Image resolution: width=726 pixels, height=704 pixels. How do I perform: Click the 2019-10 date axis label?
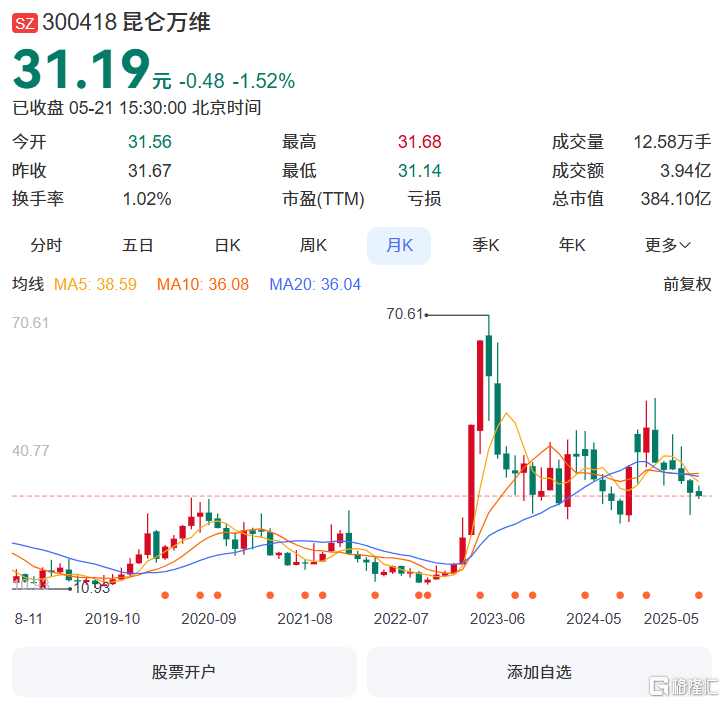(x=113, y=619)
